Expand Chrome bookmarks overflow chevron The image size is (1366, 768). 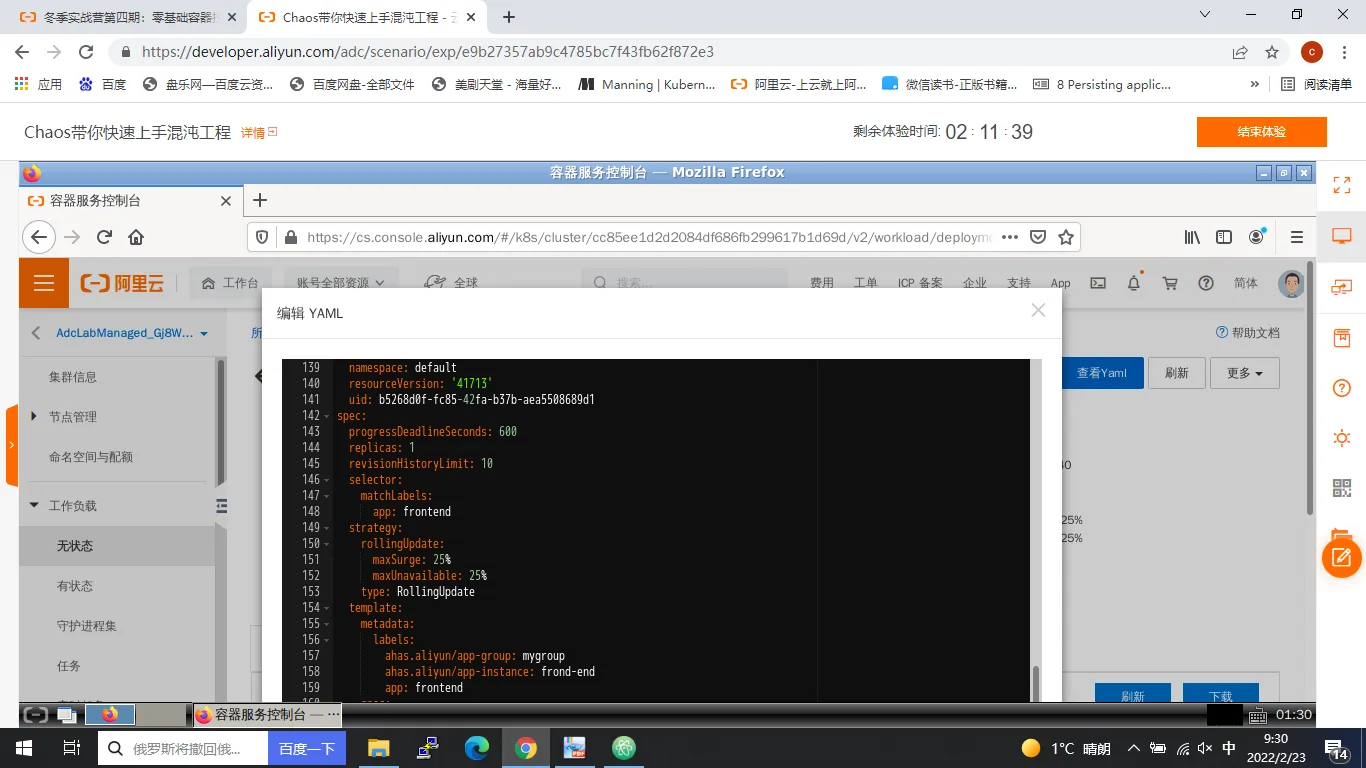[x=1254, y=85]
